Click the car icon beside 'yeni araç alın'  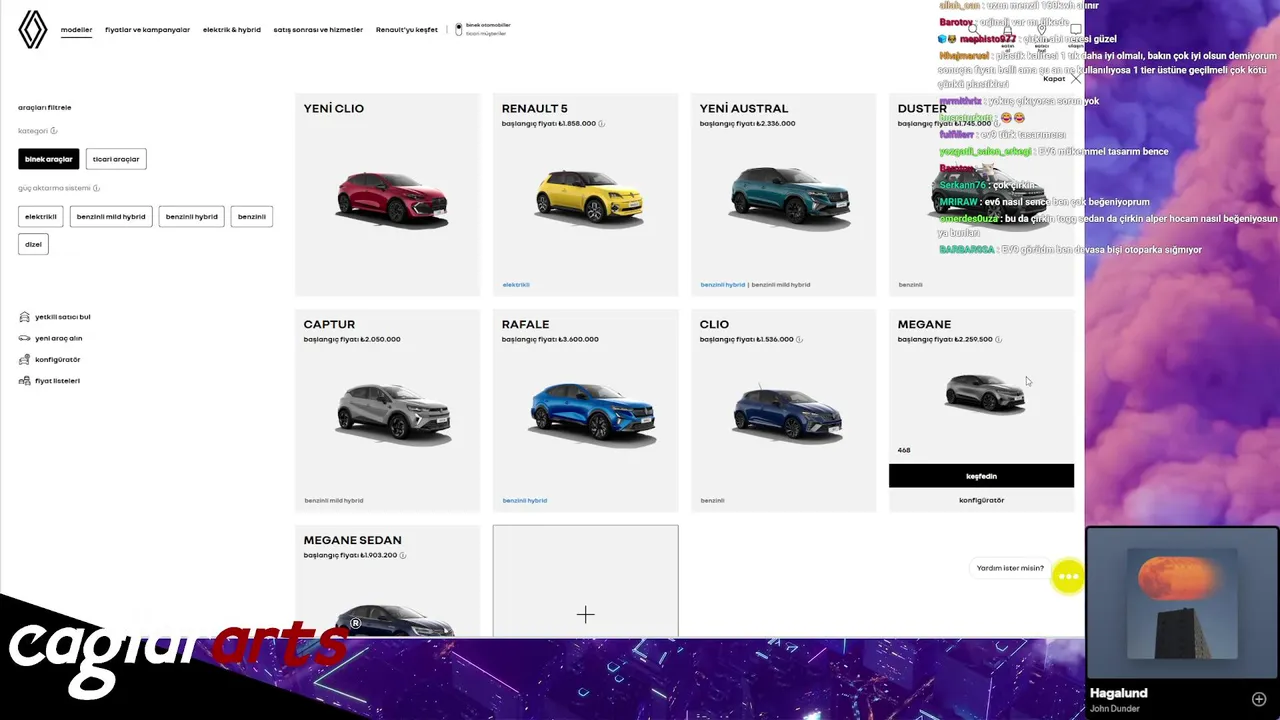tap(25, 338)
